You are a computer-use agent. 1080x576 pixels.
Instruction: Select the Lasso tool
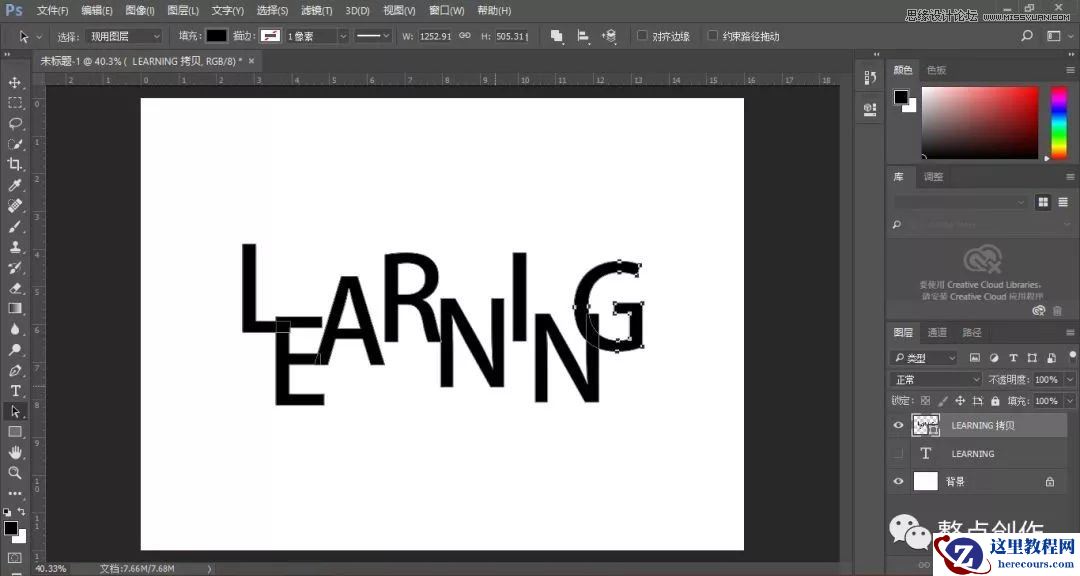coord(14,124)
